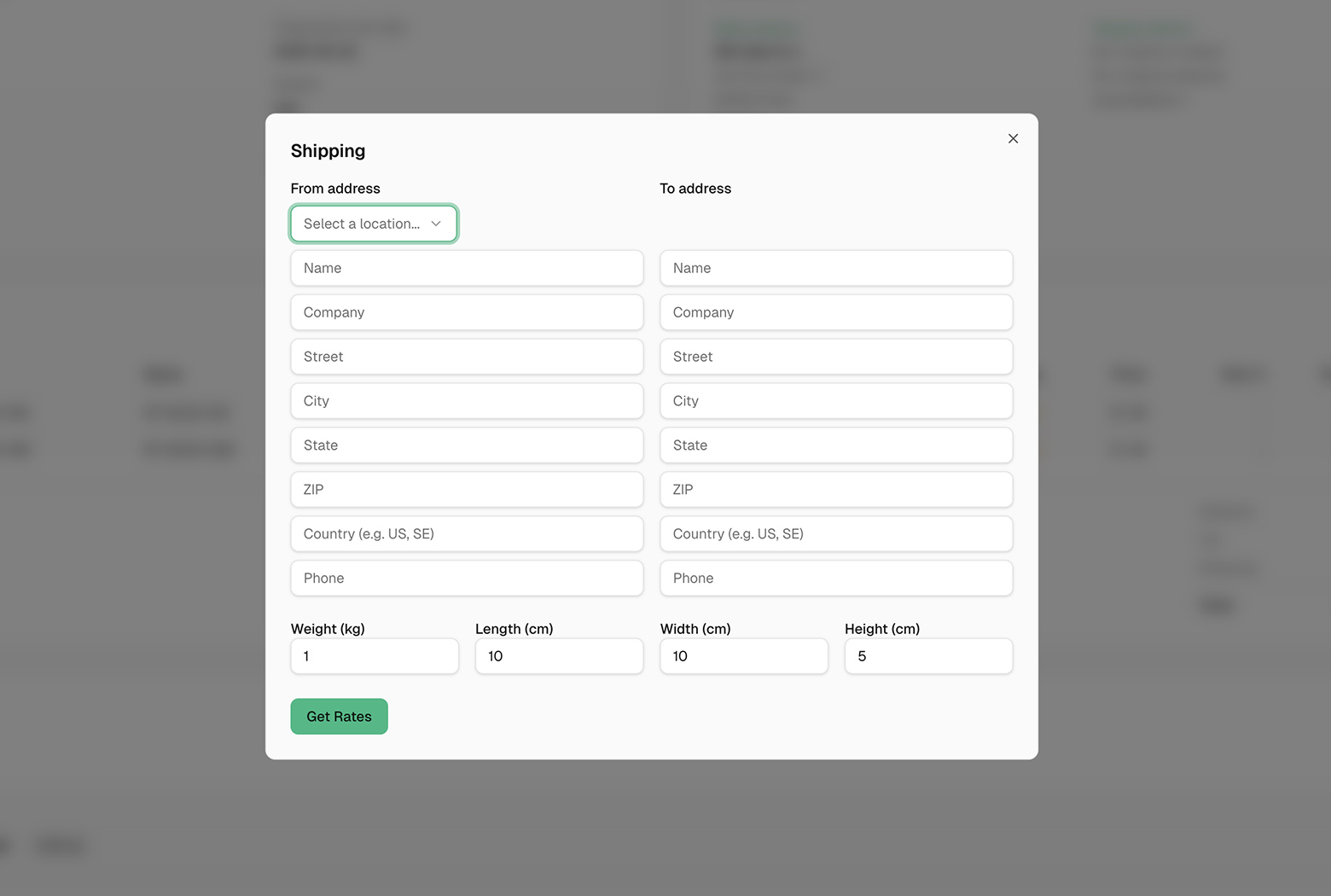Select the From address Phone field

467,578
